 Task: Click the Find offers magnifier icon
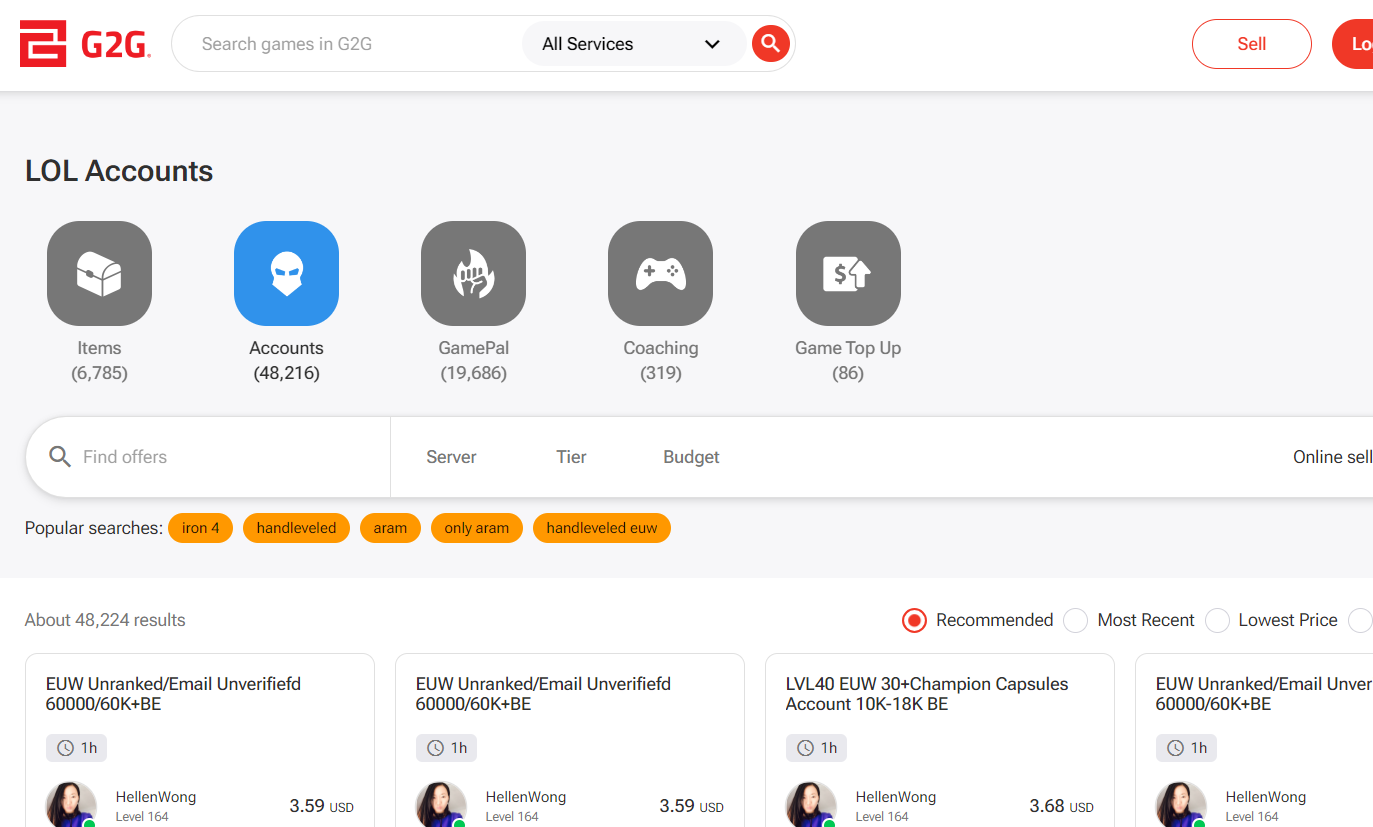click(60, 457)
